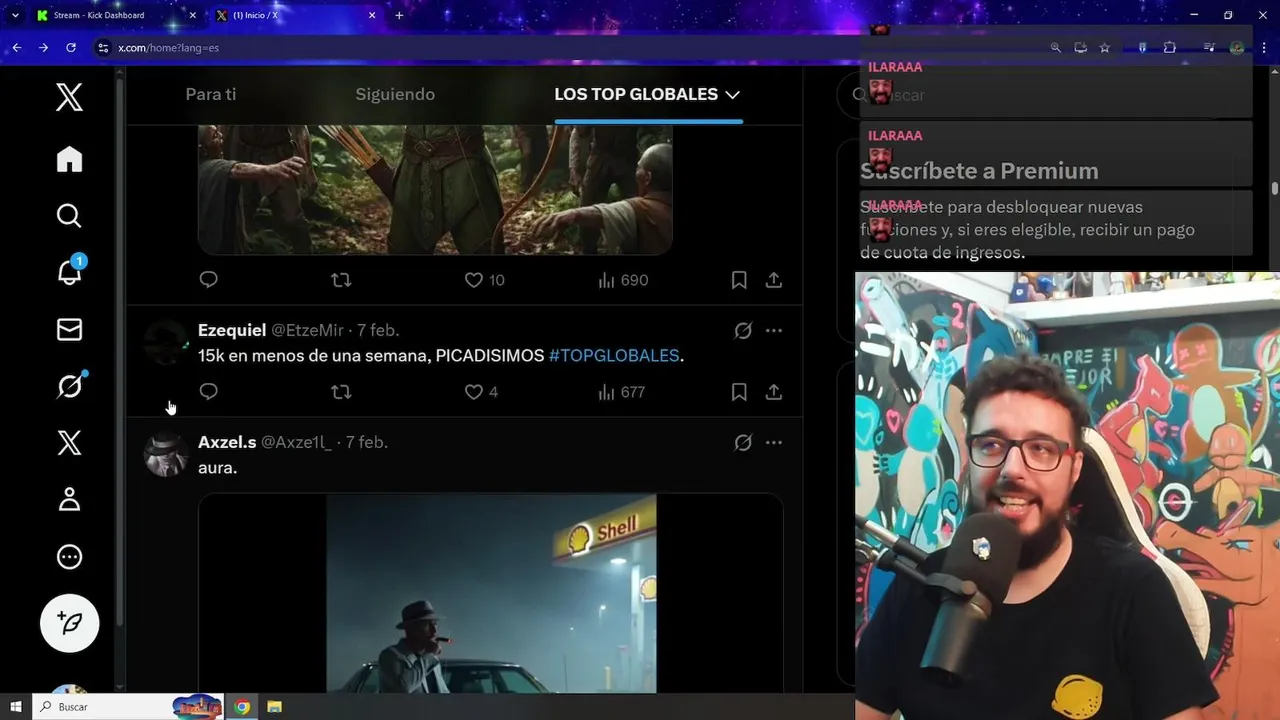
Task: Open Ezequiel's profile avatar
Action: tap(166, 342)
